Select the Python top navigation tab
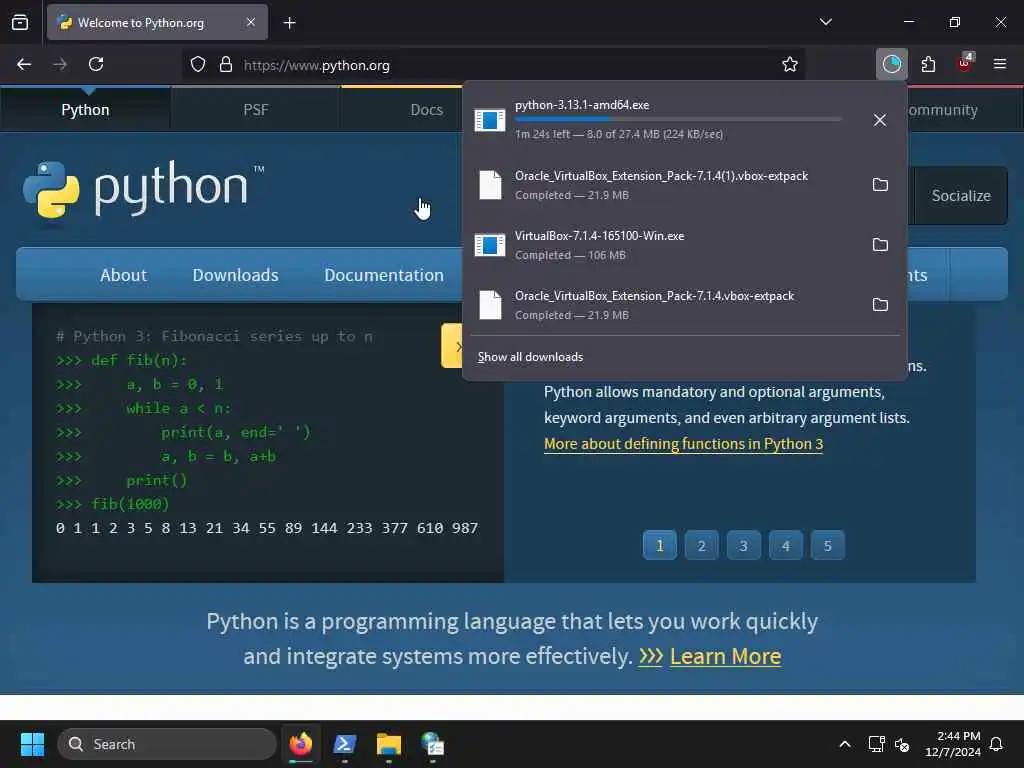Viewport: 1024px width, 768px height. (x=85, y=110)
